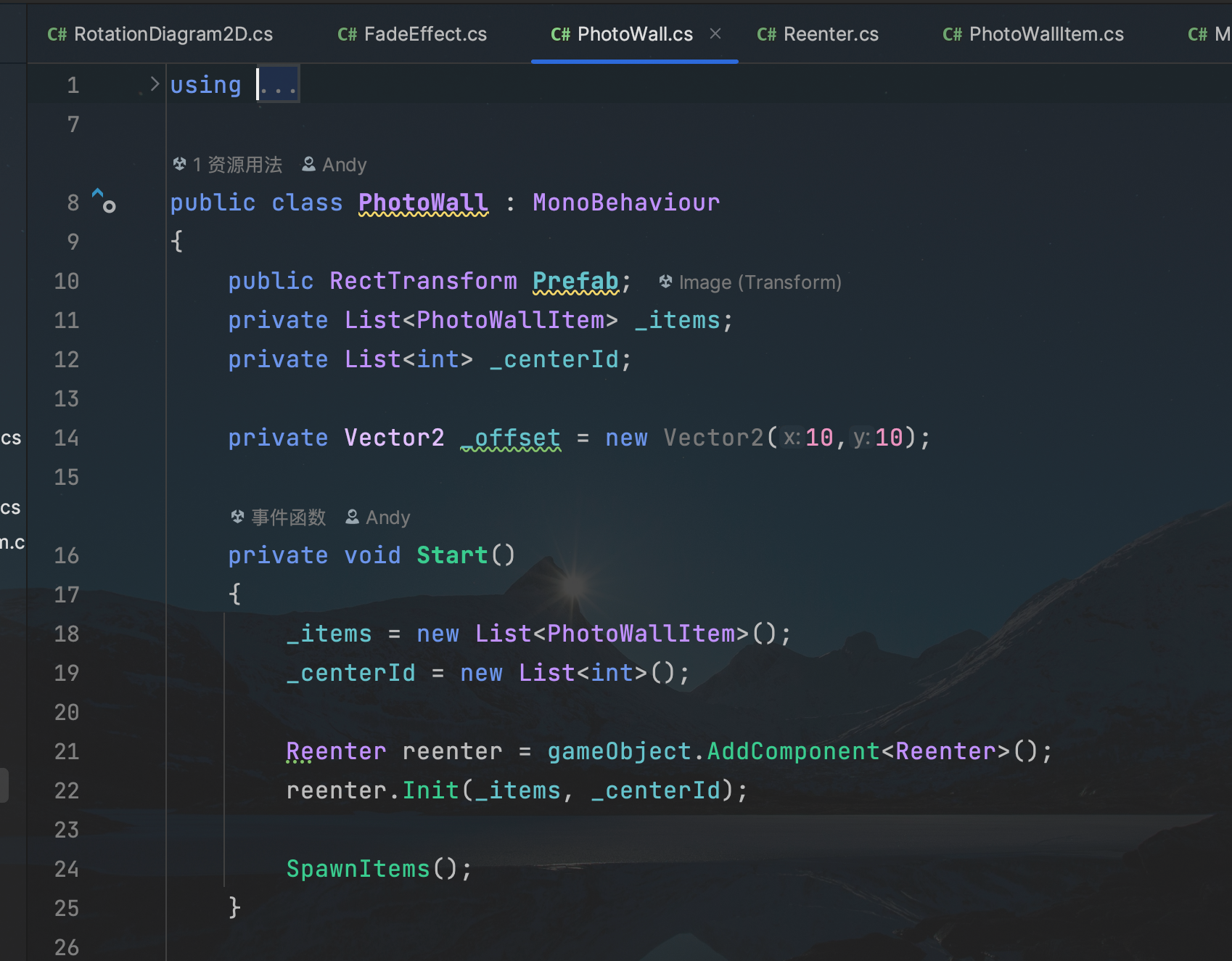Click the collapsed using ellipsis placeholder
1232x961 pixels.
[x=279, y=85]
